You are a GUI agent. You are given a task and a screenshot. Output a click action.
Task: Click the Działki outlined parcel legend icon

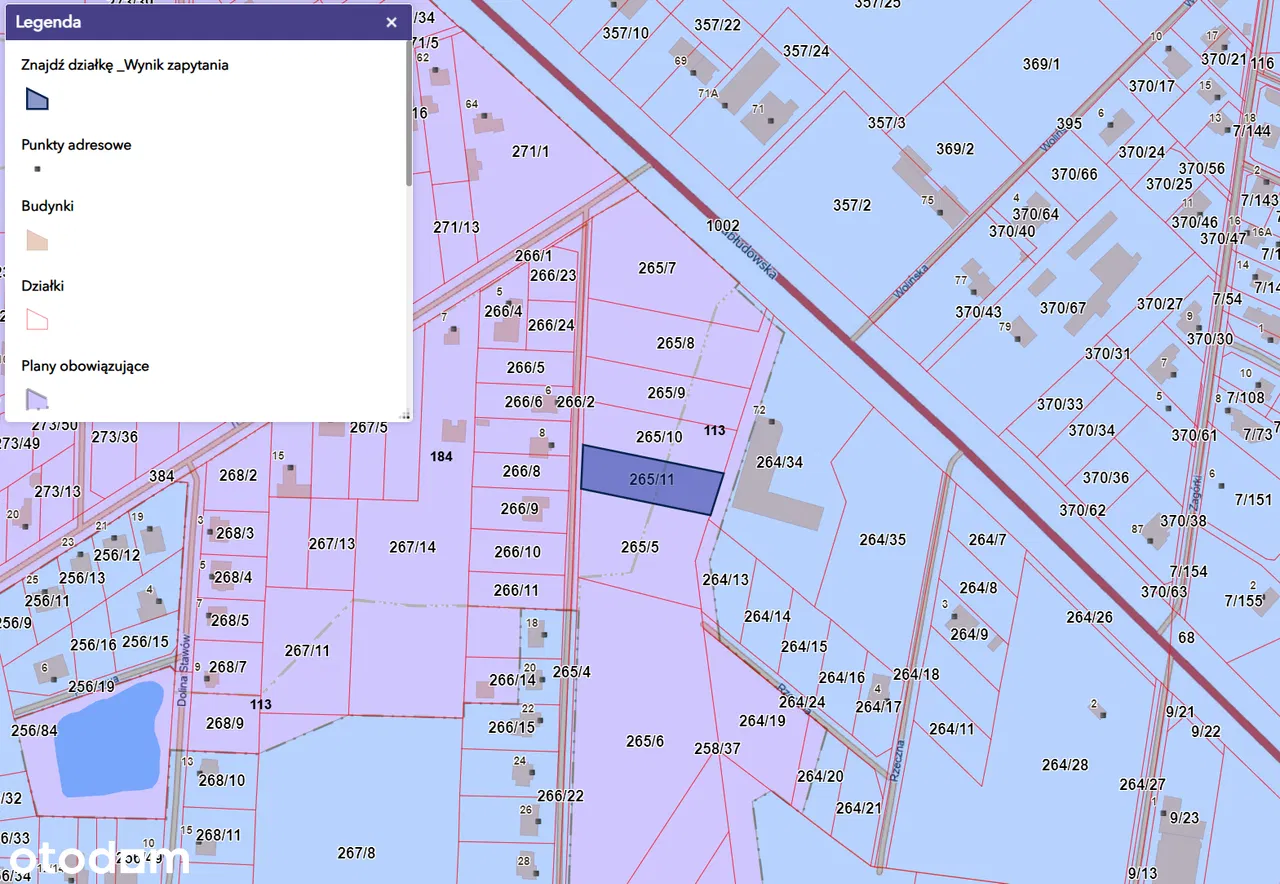(36, 320)
